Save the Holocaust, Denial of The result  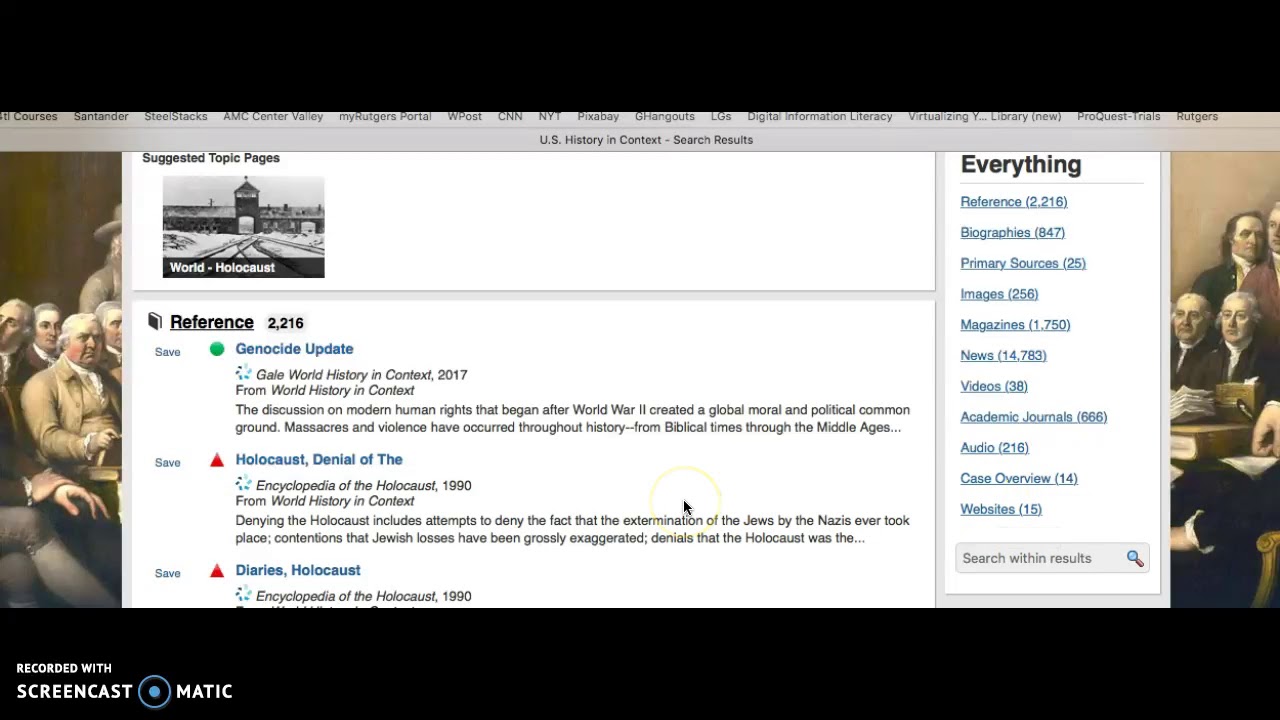(x=167, y=463)
